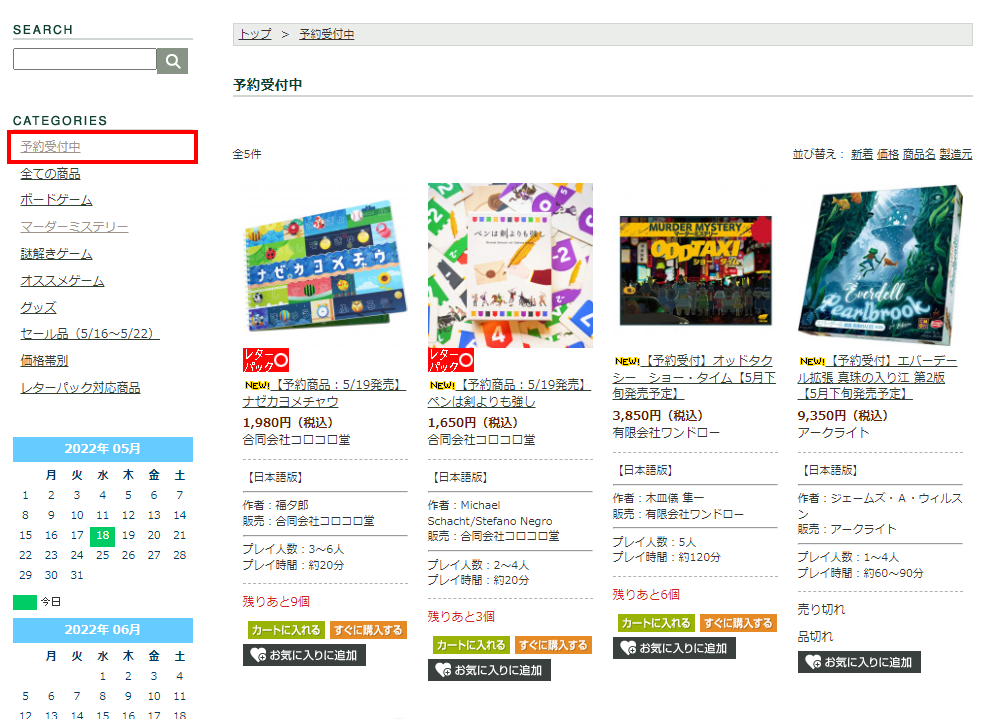1002x719 pixels.
Task: Select date 31 in May 2022 calendar
Action: pos(77,575)
